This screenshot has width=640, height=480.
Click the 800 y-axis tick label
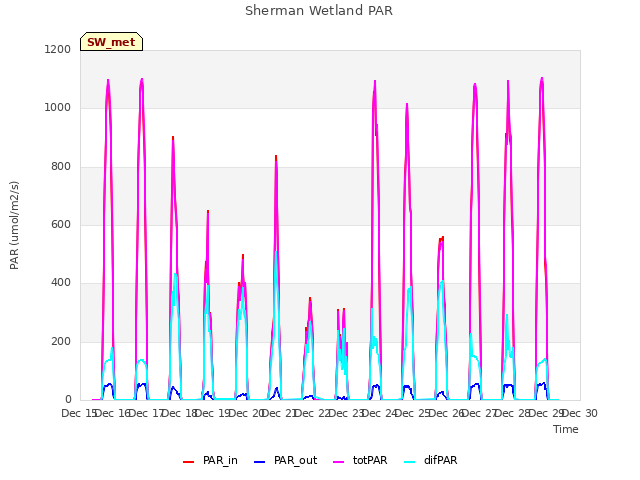[x=61, y=167]
